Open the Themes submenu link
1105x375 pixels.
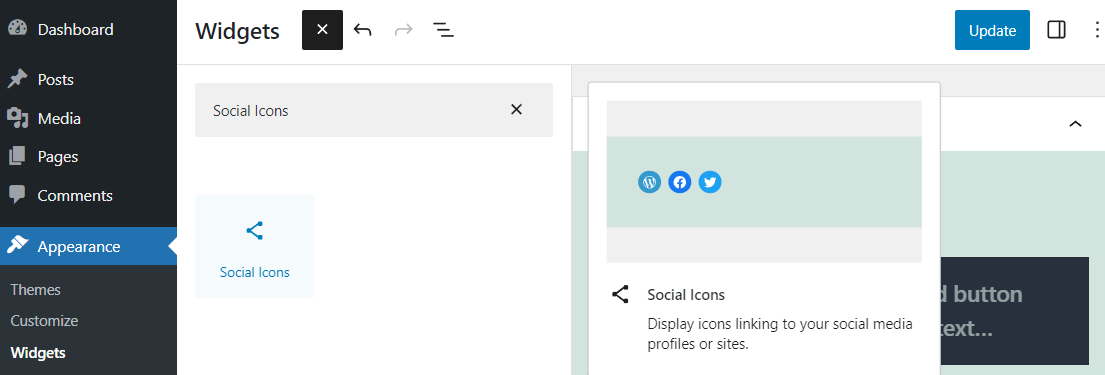[36, 290]
